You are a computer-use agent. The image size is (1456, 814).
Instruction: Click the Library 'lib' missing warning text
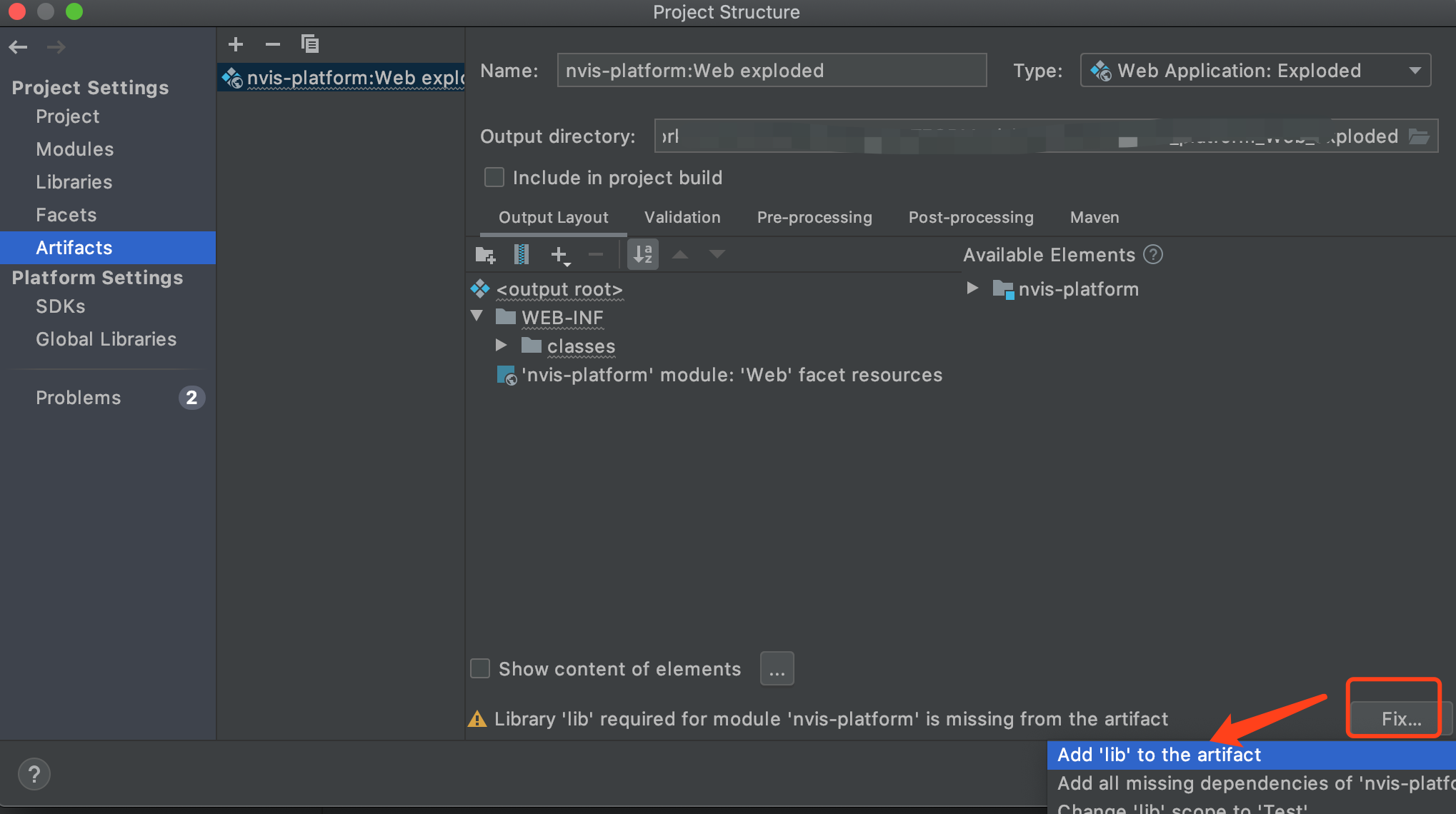pyautogui.click(x=831, y=719)
